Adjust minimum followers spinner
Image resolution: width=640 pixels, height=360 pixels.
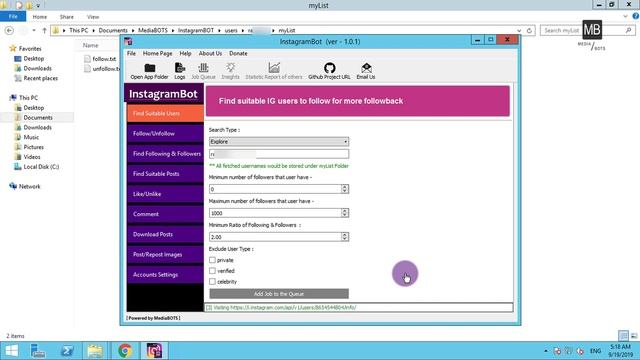tap(344, 189)
